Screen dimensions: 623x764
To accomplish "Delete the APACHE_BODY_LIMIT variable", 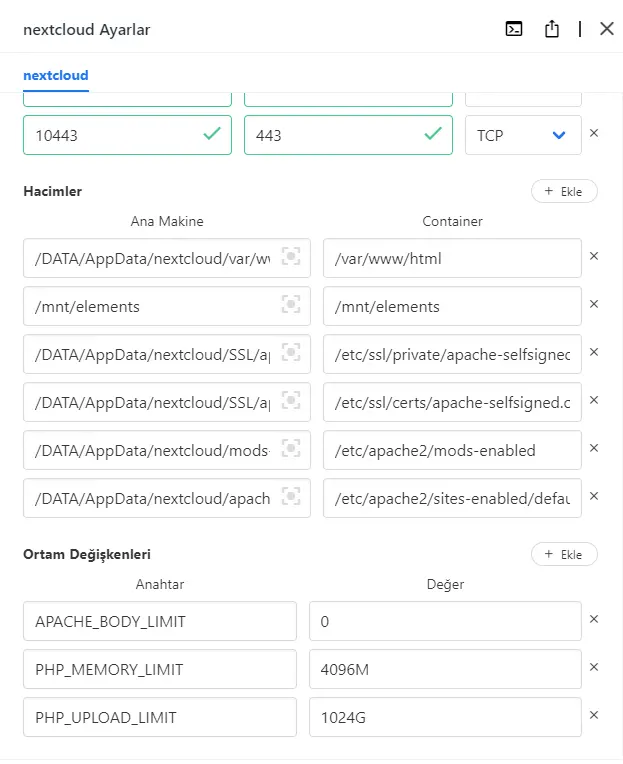I will pos(594,619).
